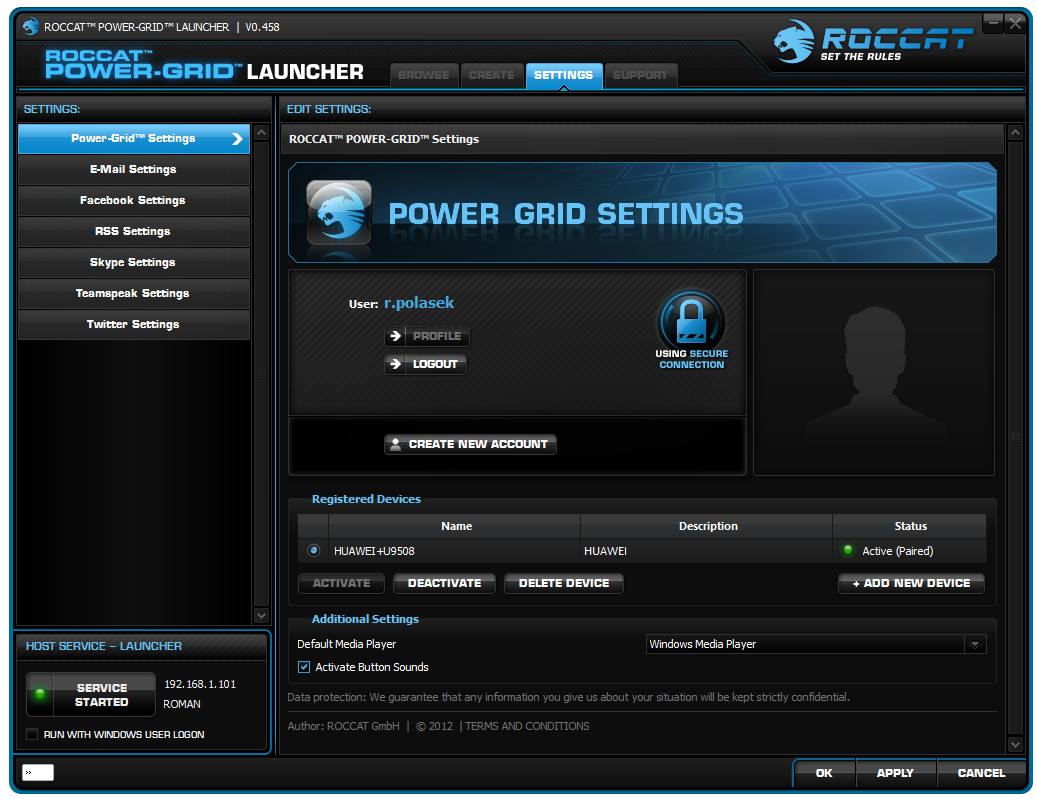Click the ROCCAT app icon in title bar

coord(30,26)
